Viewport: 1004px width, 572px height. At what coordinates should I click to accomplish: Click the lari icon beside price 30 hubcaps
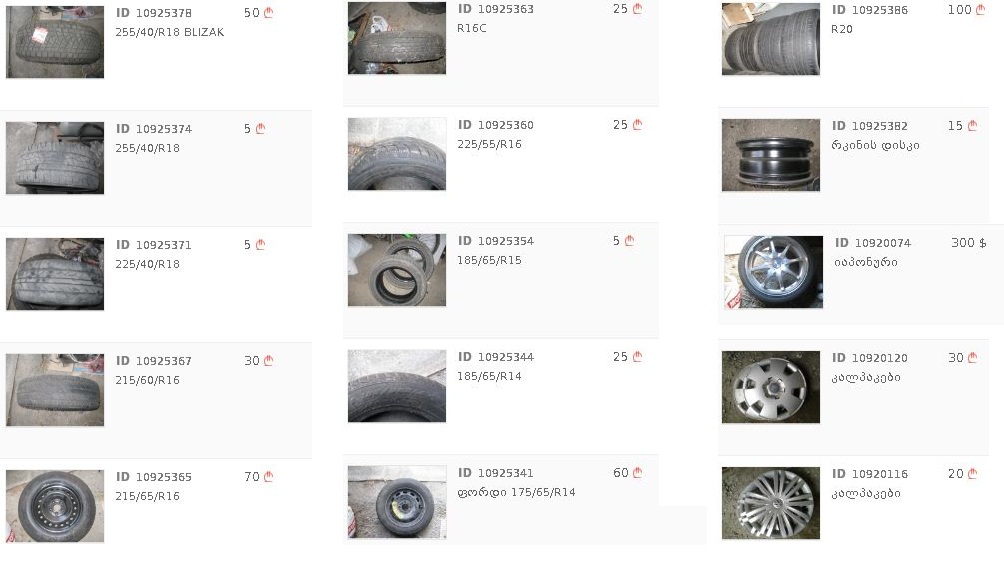(973, 358)
